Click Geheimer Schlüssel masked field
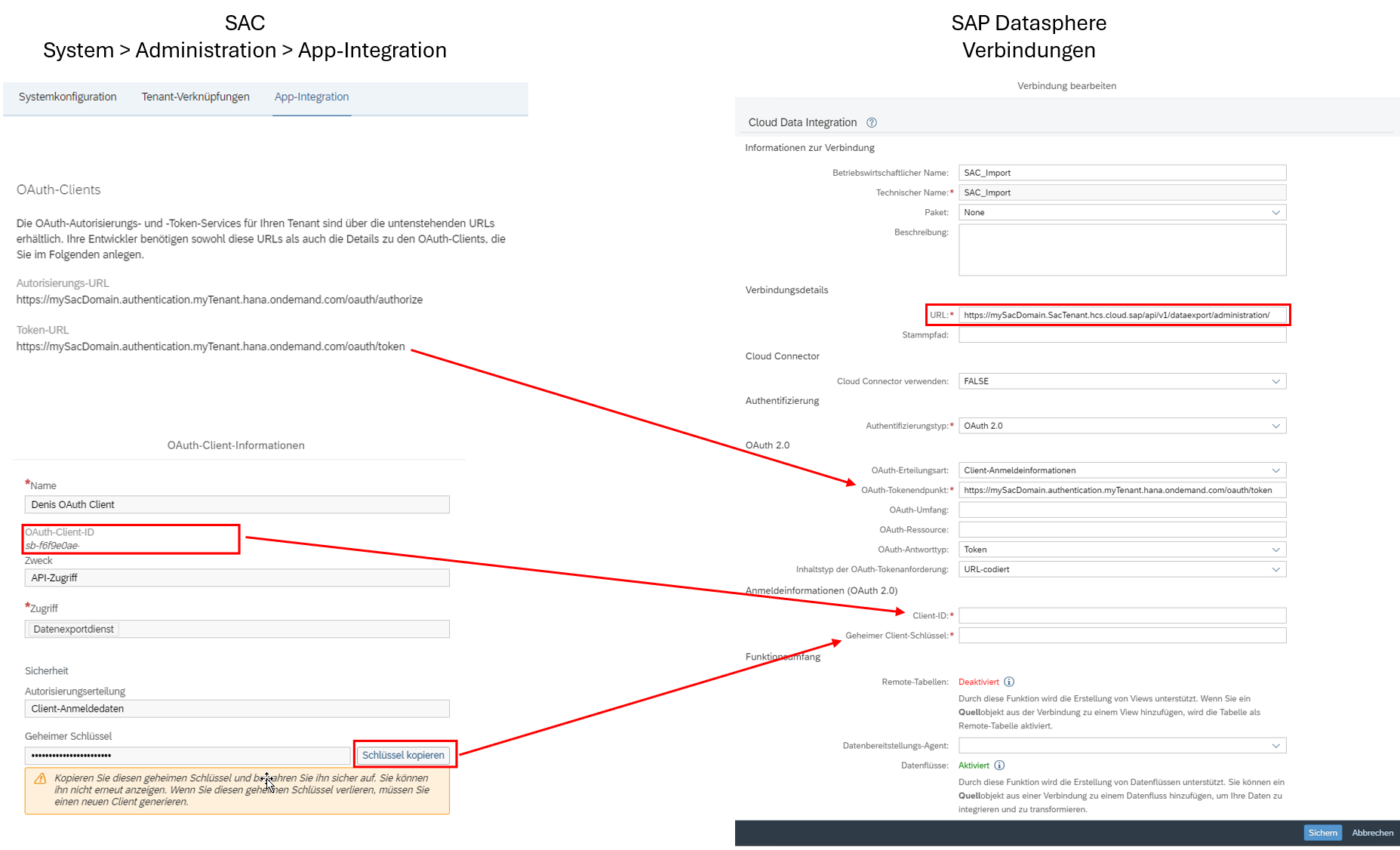 [188, 755]
